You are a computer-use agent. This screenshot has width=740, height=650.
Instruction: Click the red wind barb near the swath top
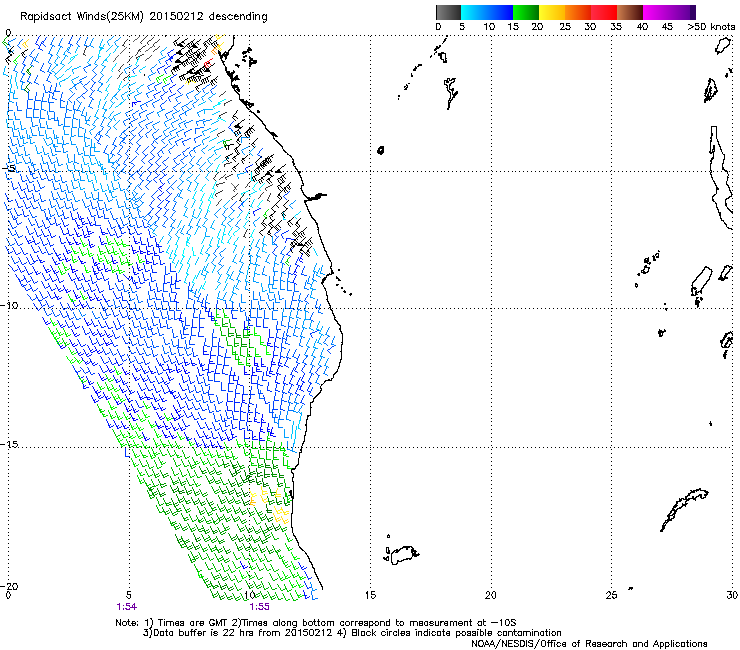click(x=207, y=64)
